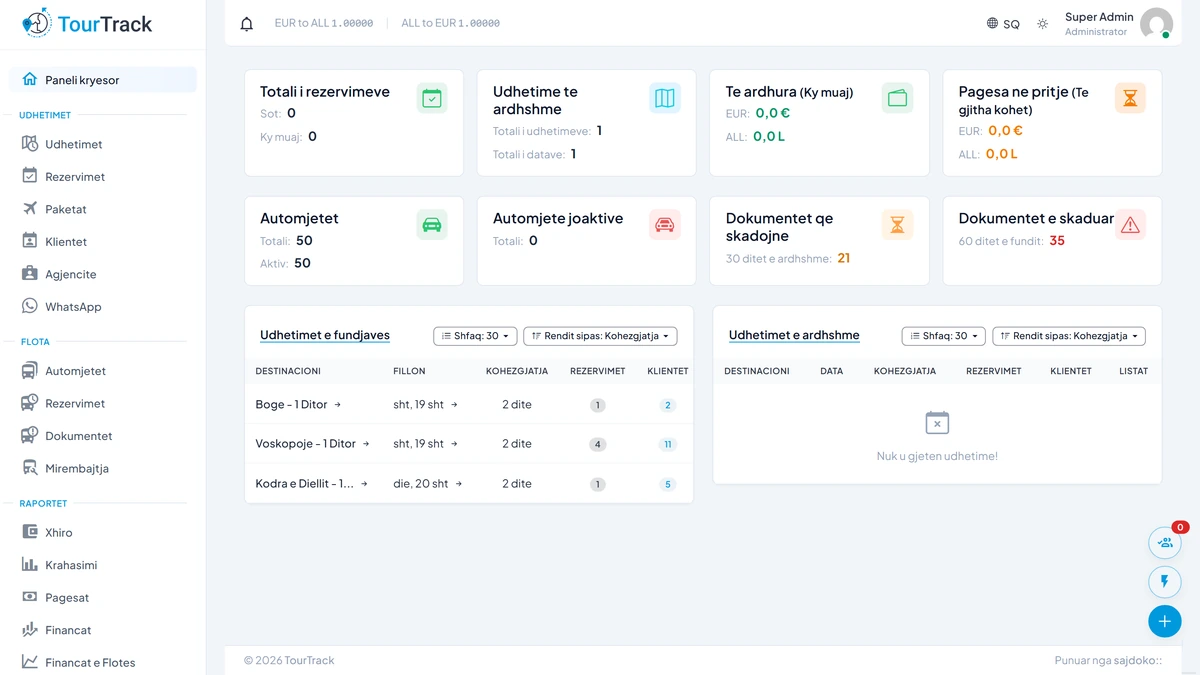
Task: Click Financat sidebar icon
Action: [30, 630]
